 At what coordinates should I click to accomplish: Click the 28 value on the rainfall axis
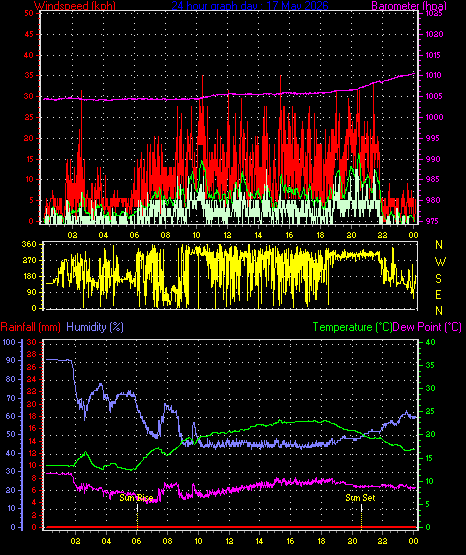pos(32,354)
